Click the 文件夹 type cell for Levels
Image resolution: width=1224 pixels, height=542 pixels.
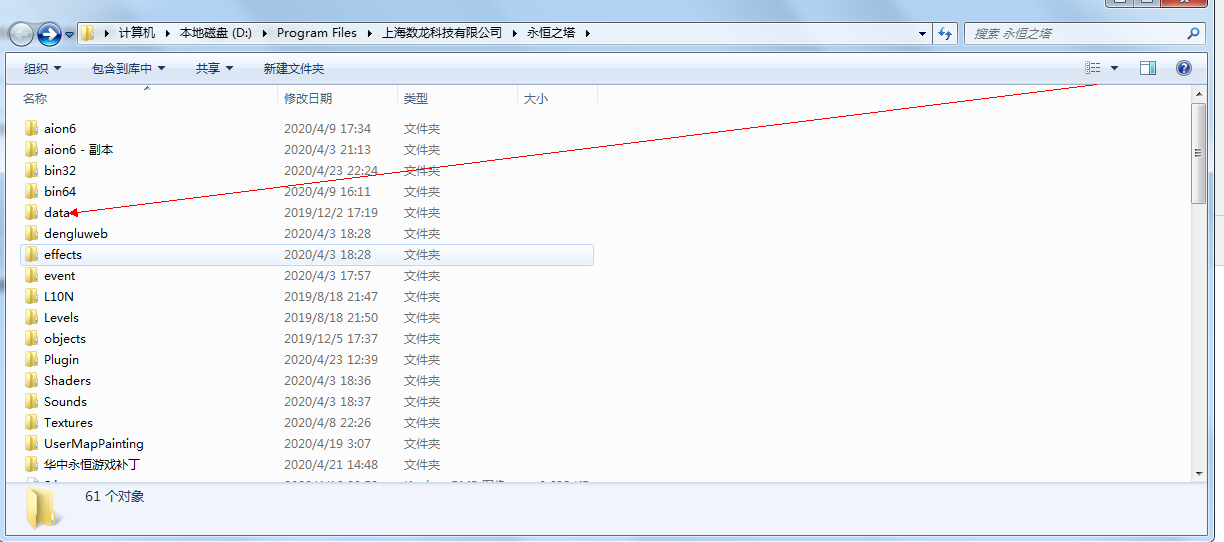click(x=422, y=317)
